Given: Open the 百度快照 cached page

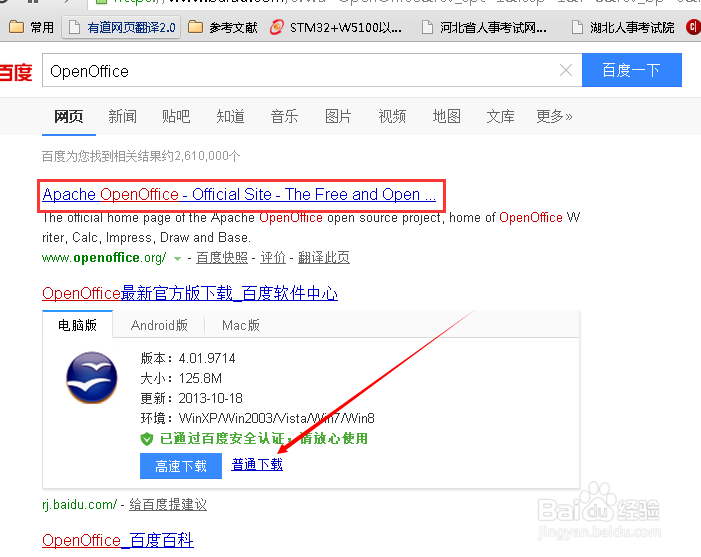Looking at the screenshot, I should coord(222,258).
